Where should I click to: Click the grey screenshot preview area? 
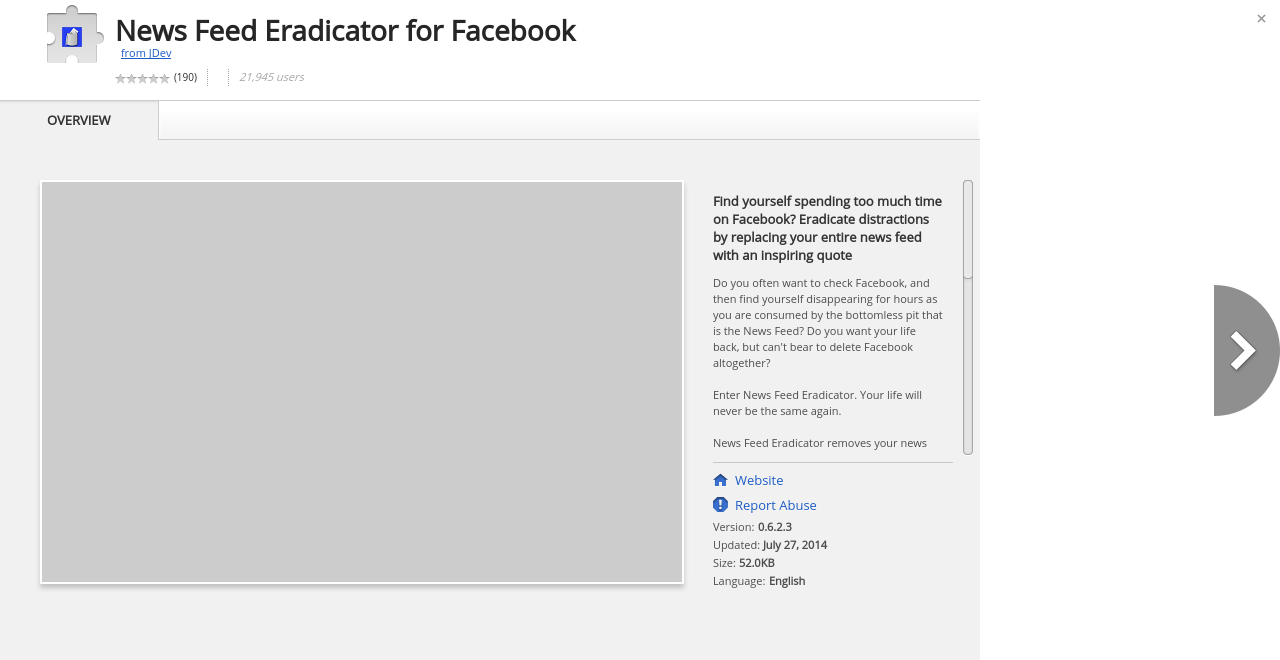[x=362, y=382]
